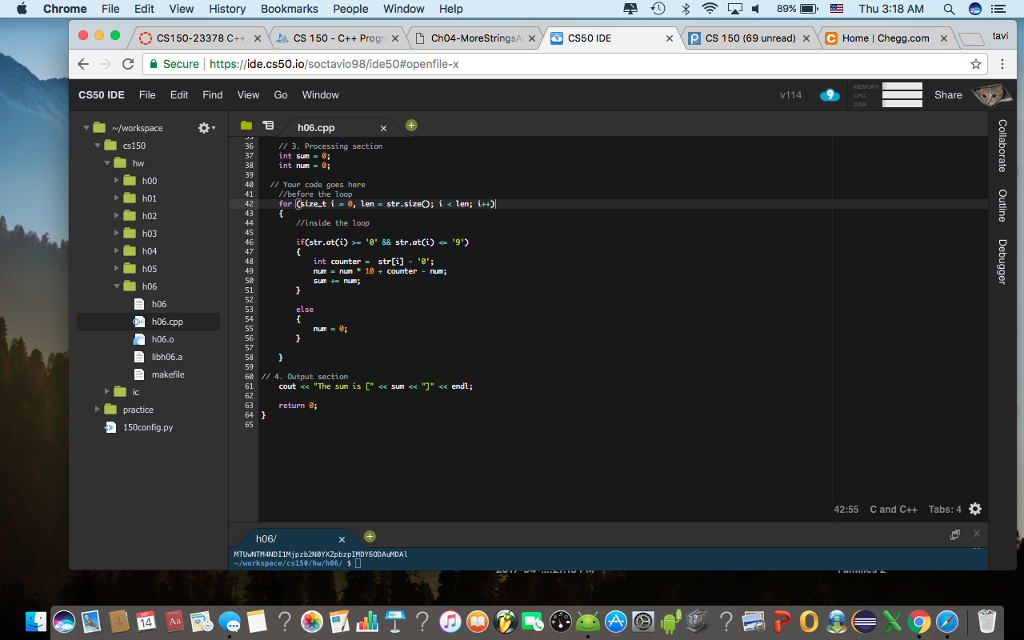Click the Chrome address bar URL
This screenshot has width=1024, height=640.
tap(334, 64)
